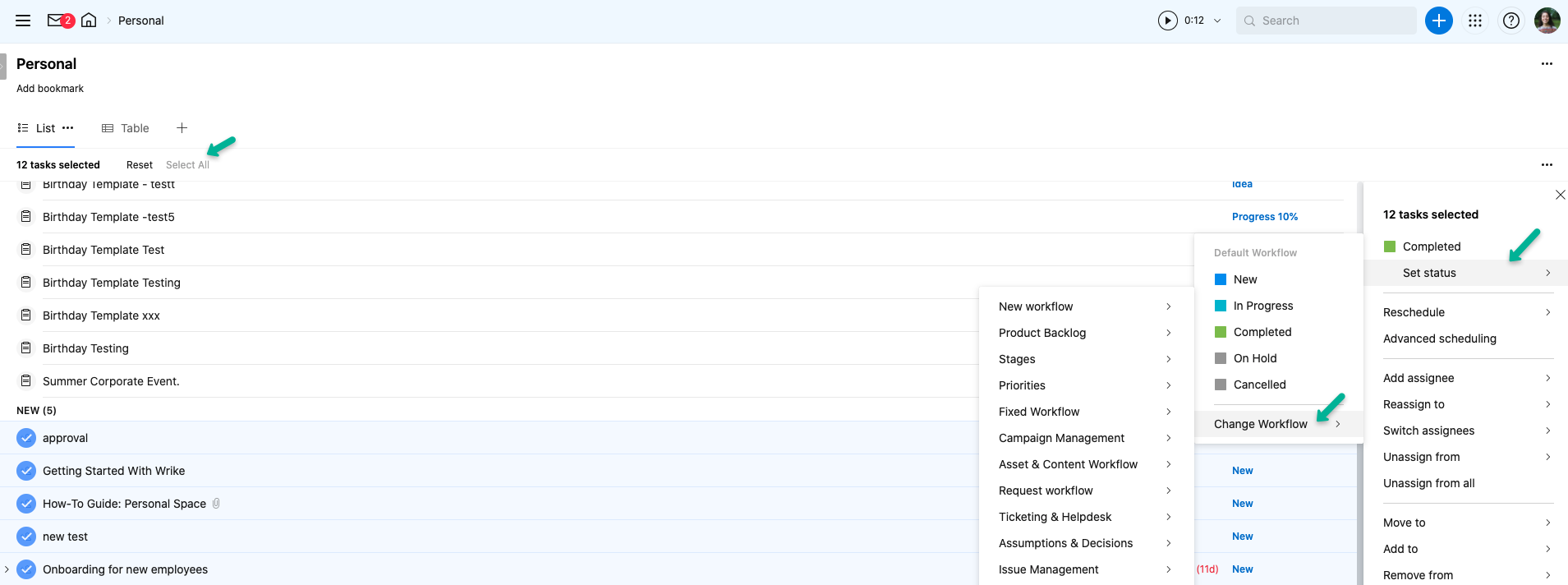The width and height of the screenshot is (1568, 585).
Task: Go to the Home icon
Action: point(89,21)
